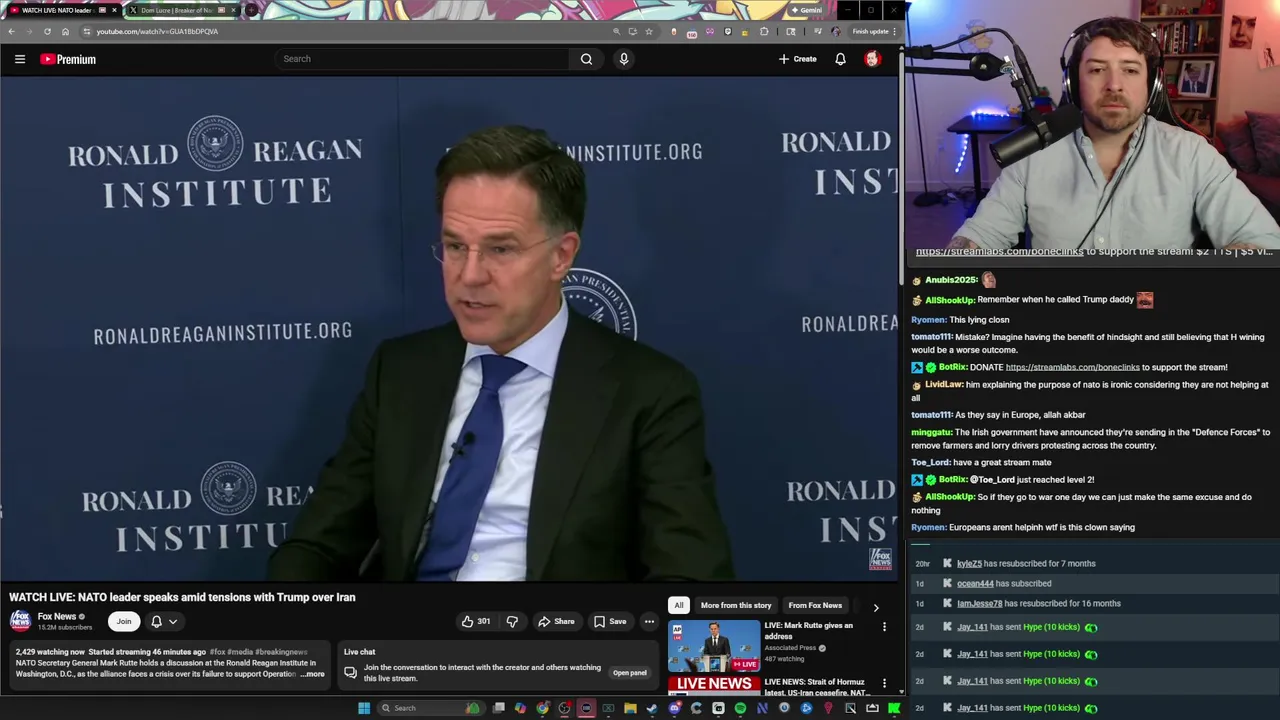This screenshot has width=1280, height=720.
Task: Go back in browser history
Action: coord(11,31)
